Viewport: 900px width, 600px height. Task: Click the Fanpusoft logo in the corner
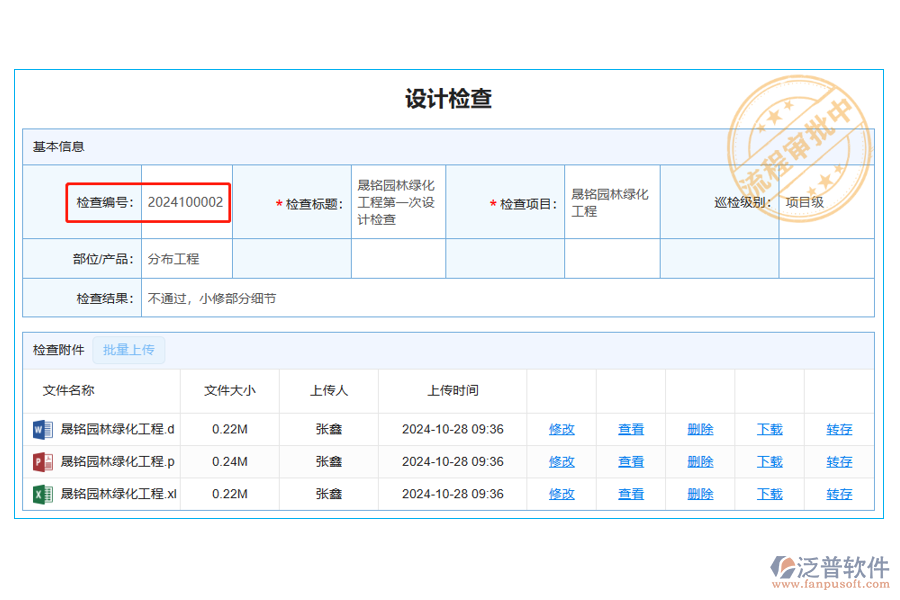click(828, 570)
